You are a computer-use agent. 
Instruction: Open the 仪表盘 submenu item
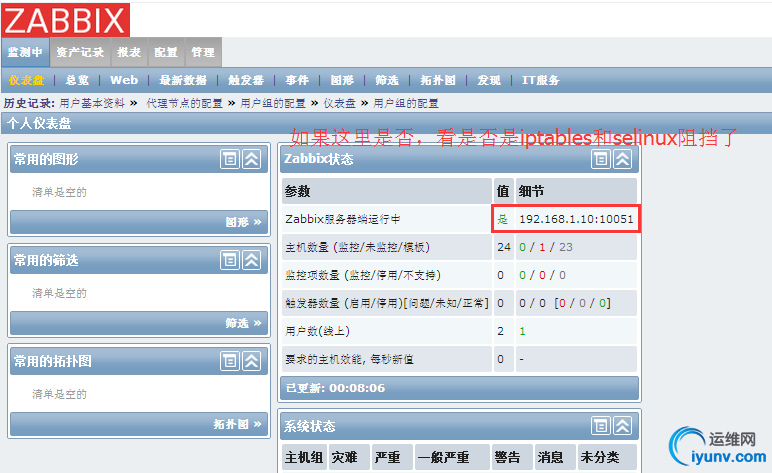coord(27,80)
